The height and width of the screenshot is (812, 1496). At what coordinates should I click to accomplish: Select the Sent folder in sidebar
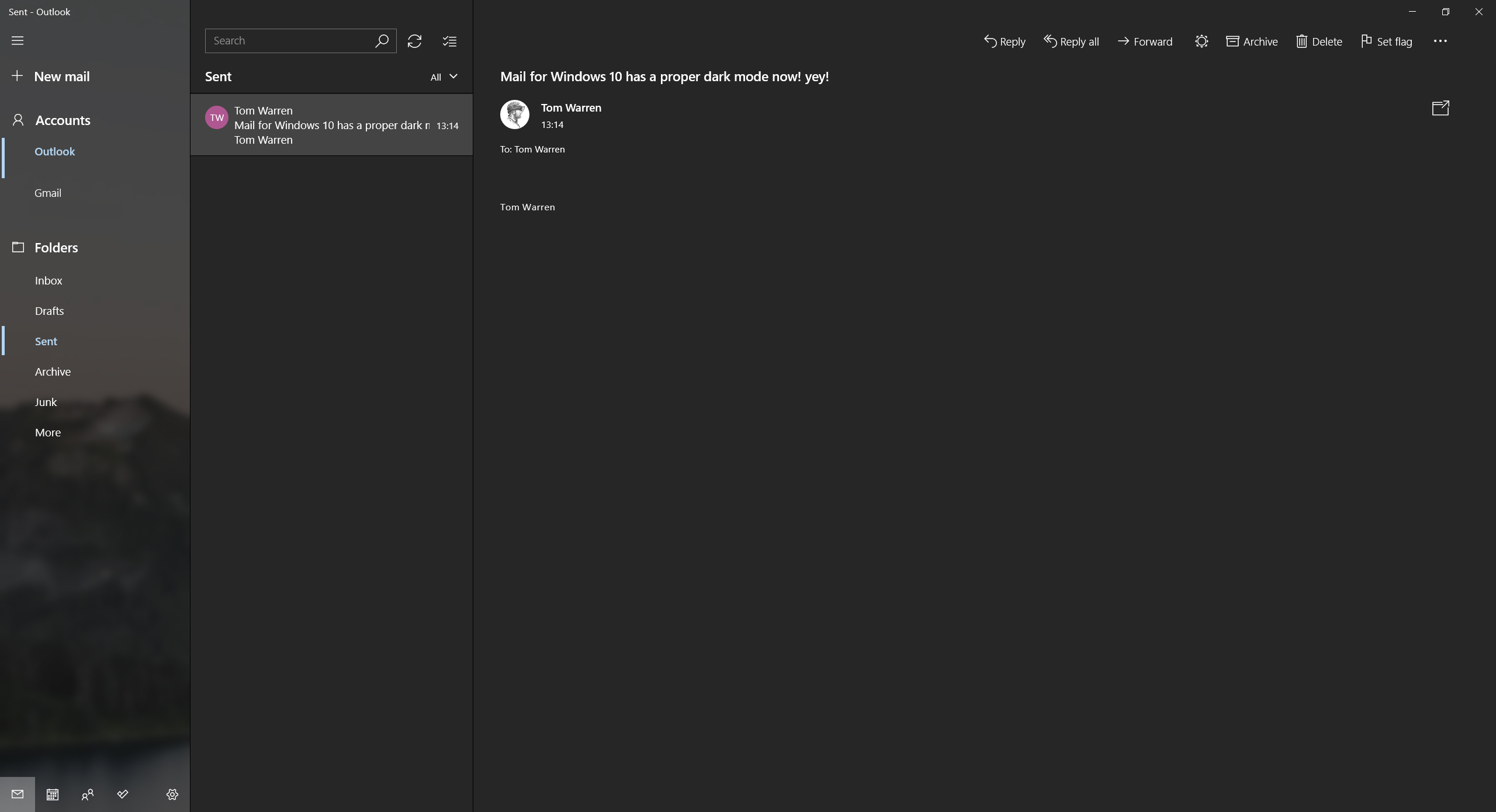[46, 341]
